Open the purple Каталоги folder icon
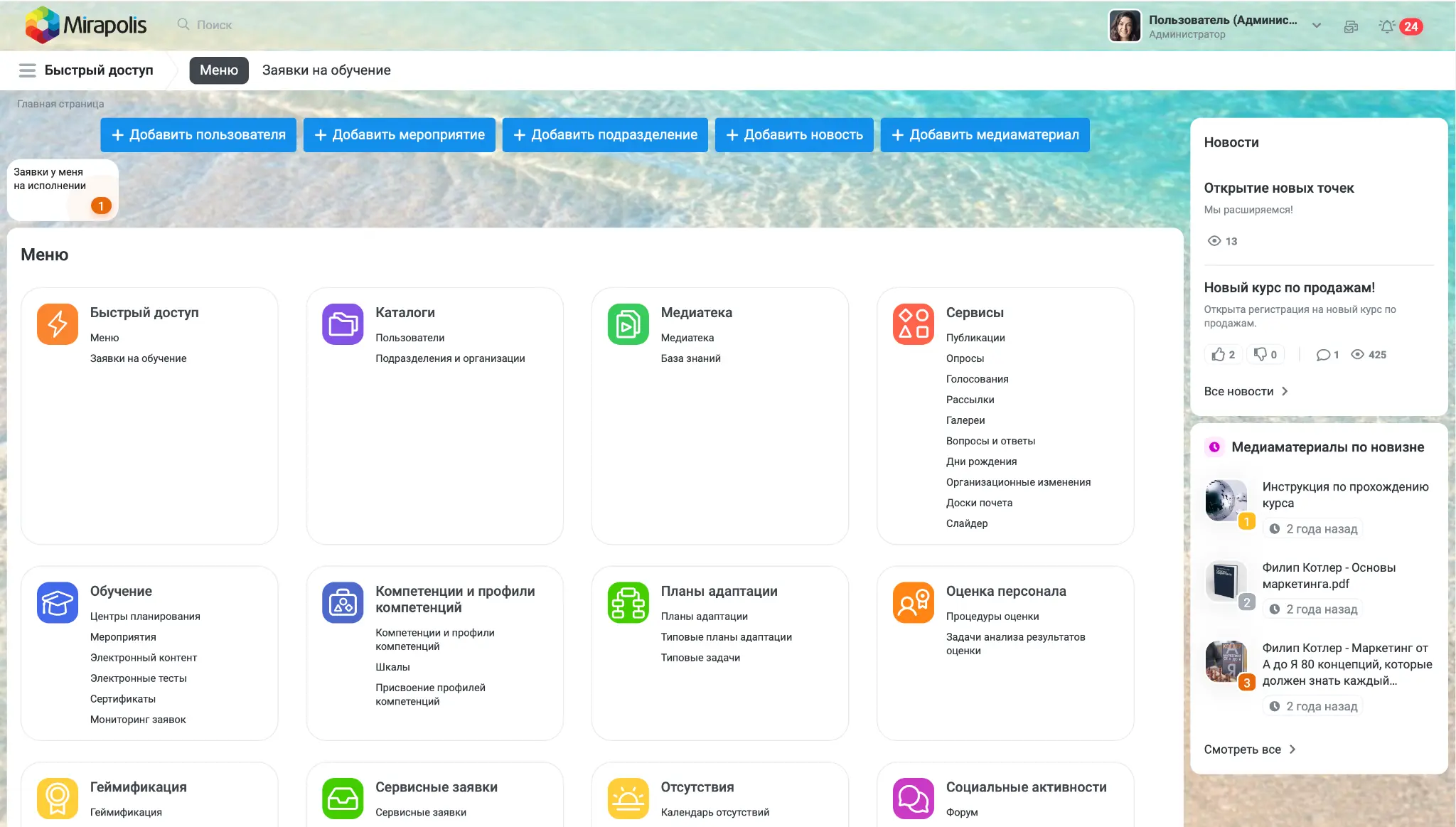The image size is (1456, 827). coord(343,324)
